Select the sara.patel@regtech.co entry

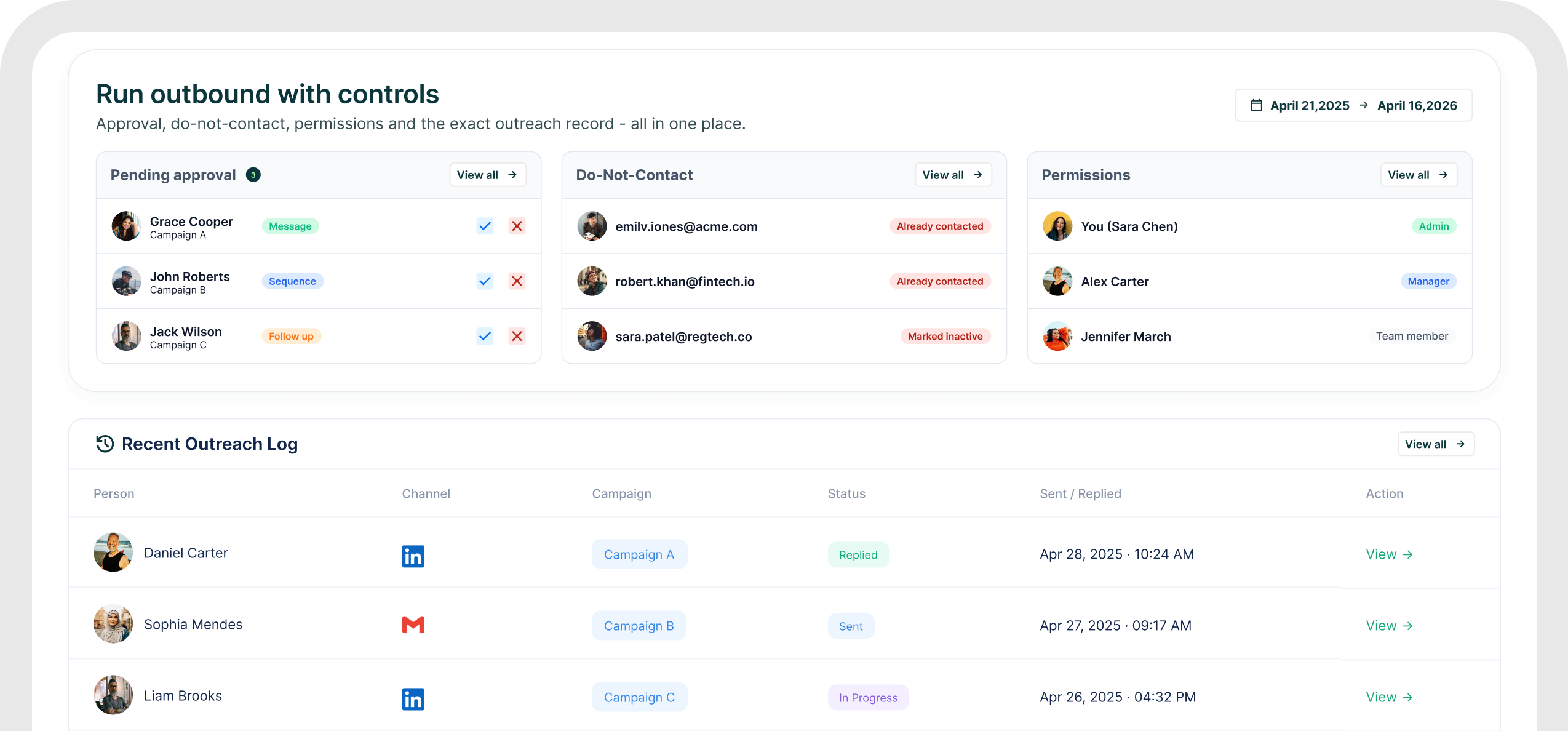pos(784,336)
